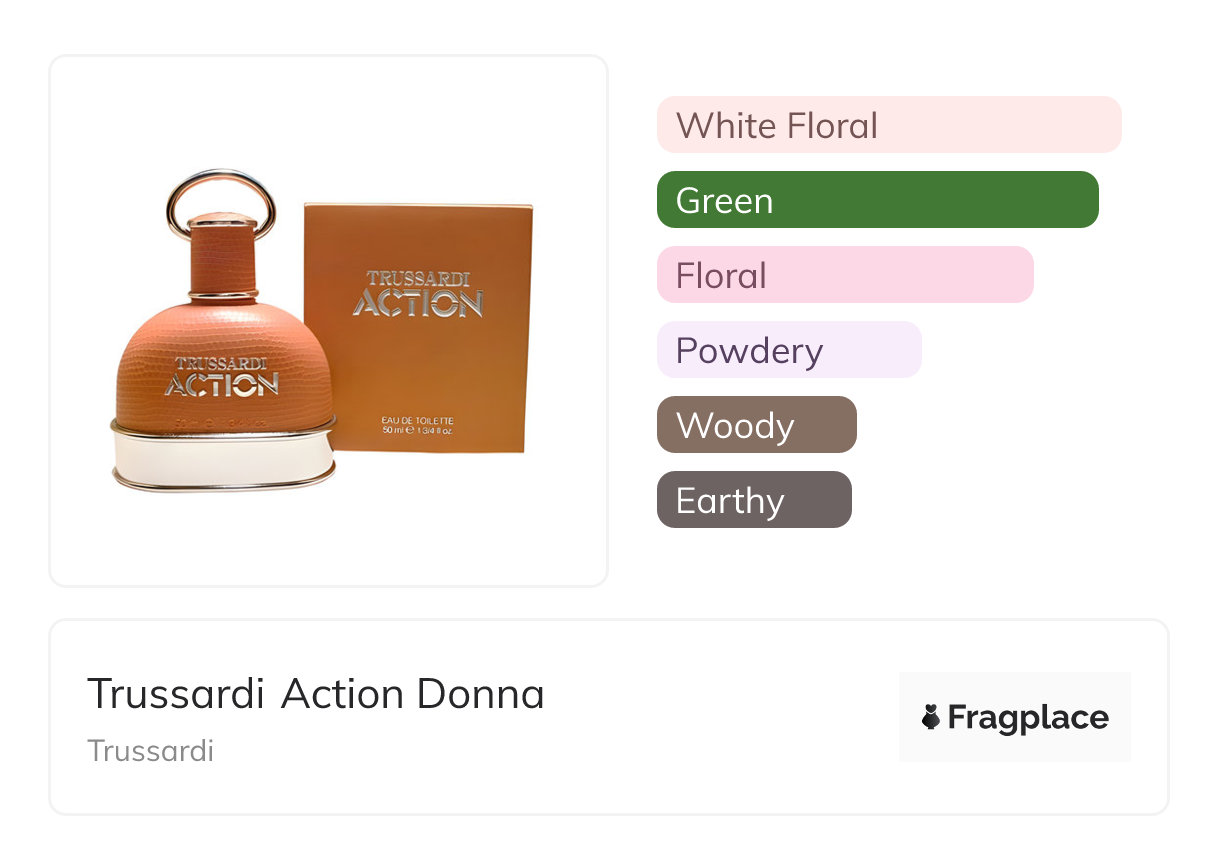Click the cream-colored base of the bottle
The height and width of the screenshot is (864, 1218).
coord(221,460)
